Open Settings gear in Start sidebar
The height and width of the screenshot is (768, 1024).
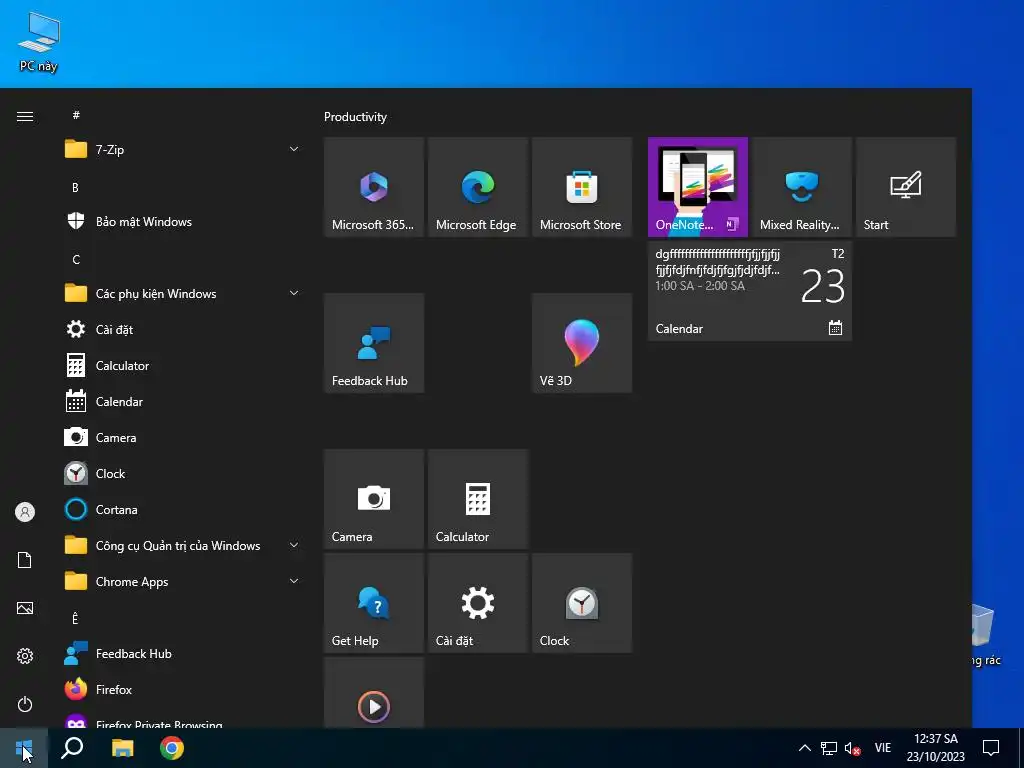(x=25, y=656)
